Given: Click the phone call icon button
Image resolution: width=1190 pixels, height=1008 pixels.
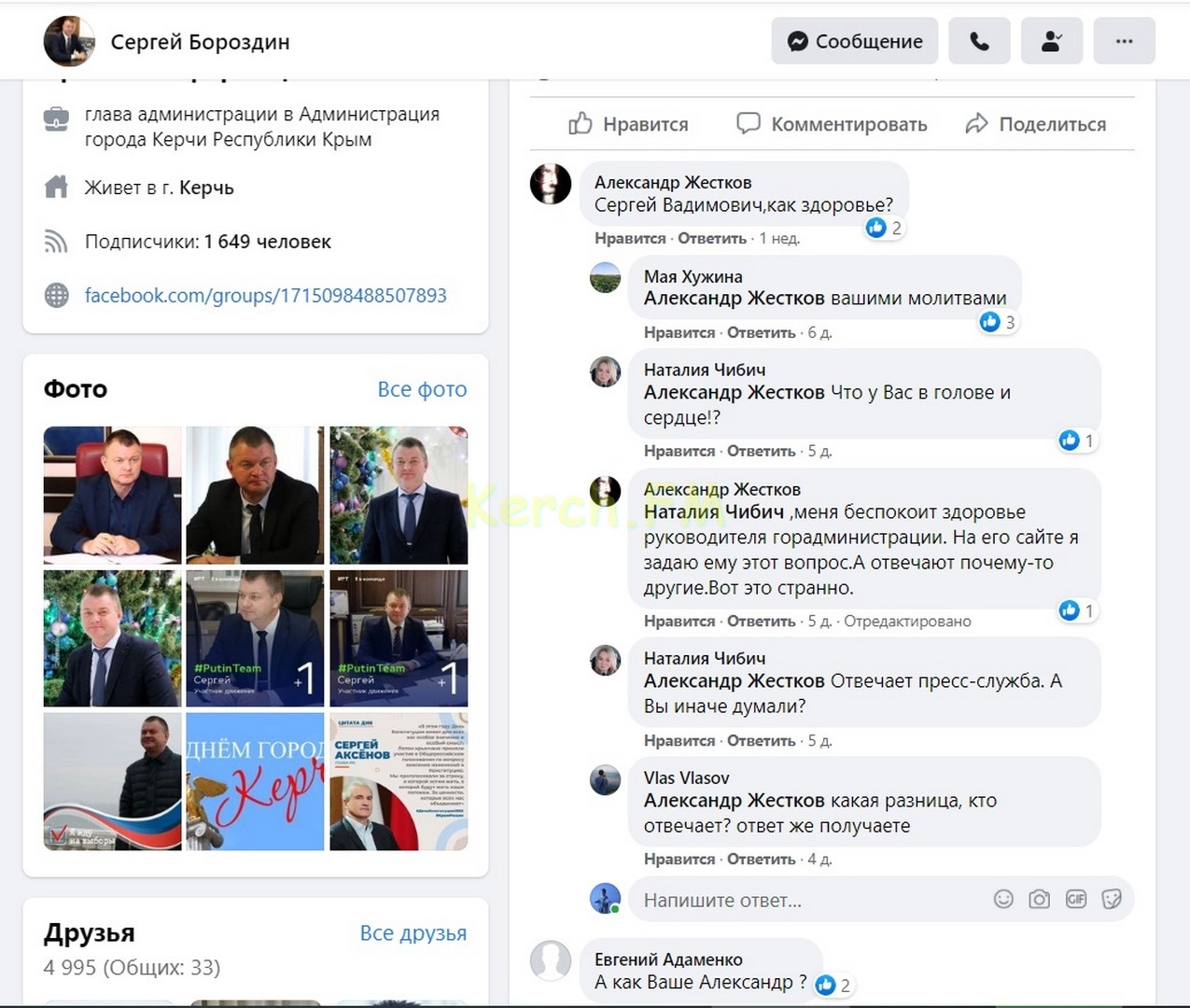Looking at the screenshot, I should point(979,41).
